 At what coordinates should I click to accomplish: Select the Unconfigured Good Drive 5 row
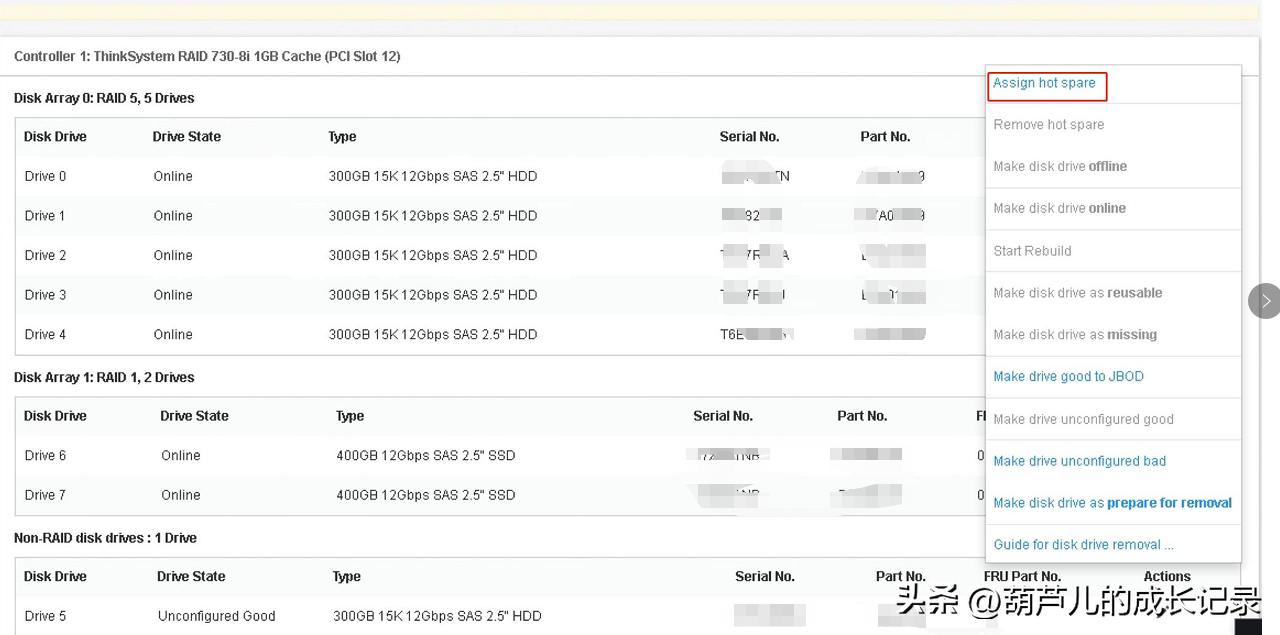pos(45,616)
